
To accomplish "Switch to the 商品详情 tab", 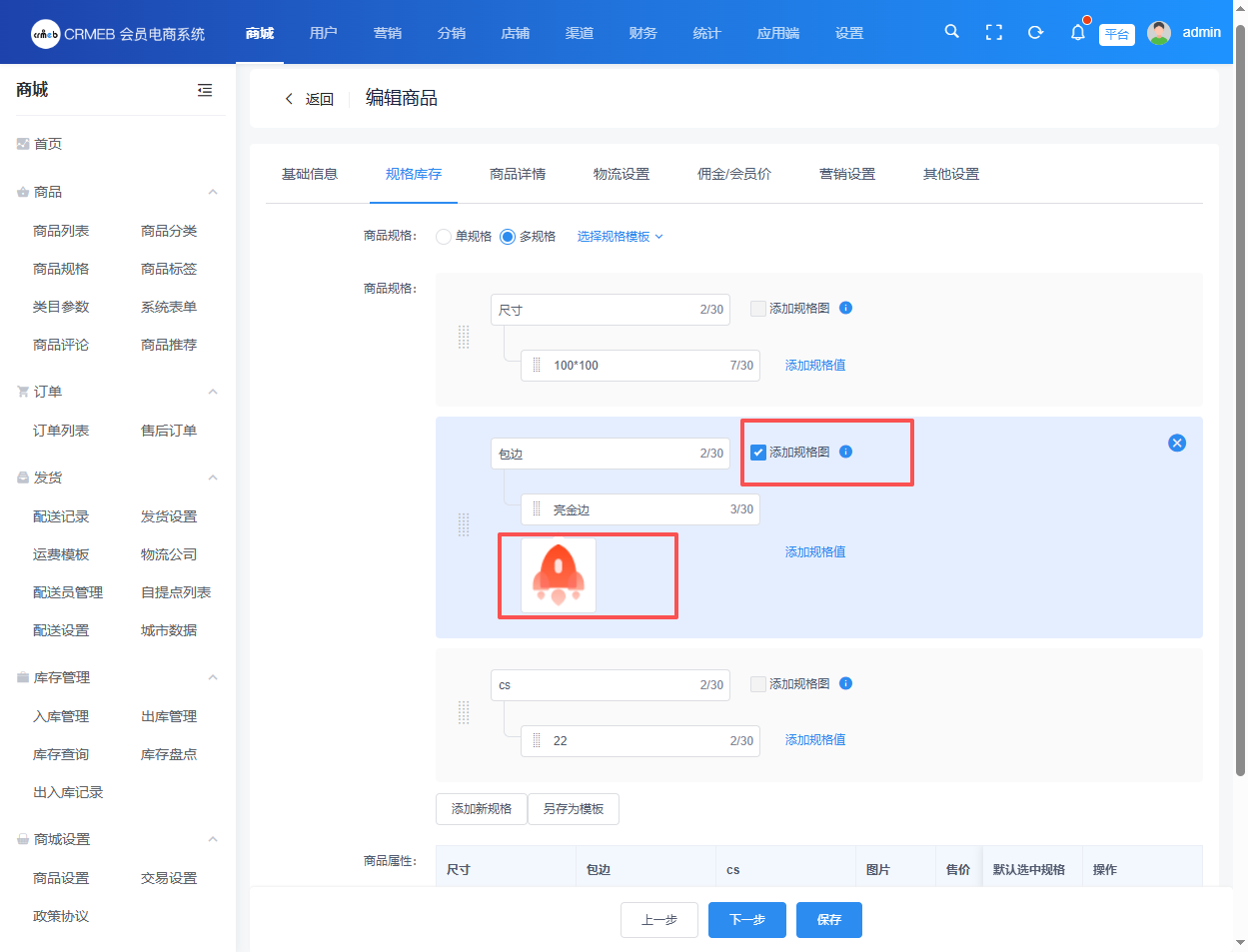I will (x=518, y=174).
